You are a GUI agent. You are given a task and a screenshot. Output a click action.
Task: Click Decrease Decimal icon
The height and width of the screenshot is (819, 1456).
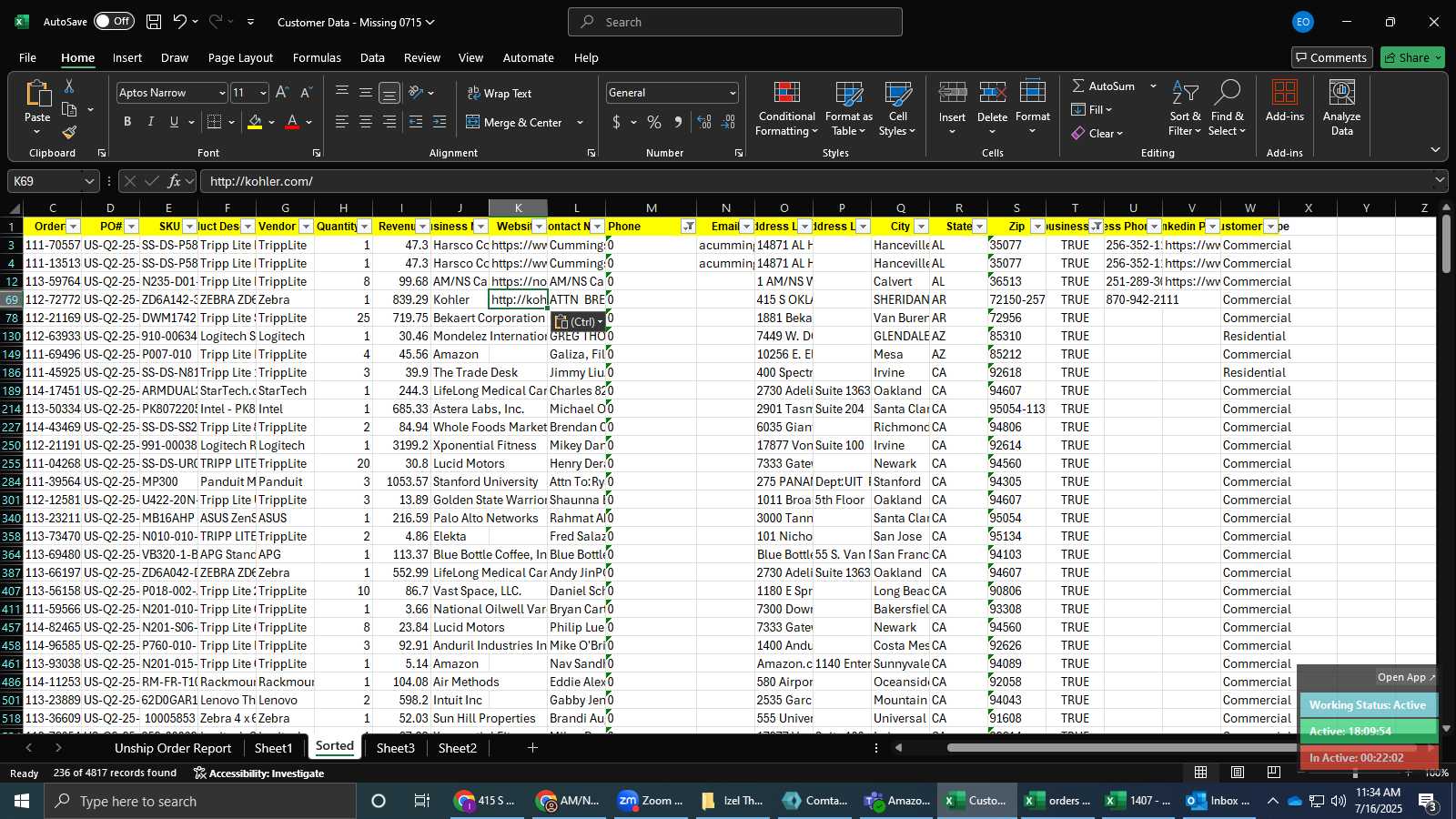coord(728,122)
